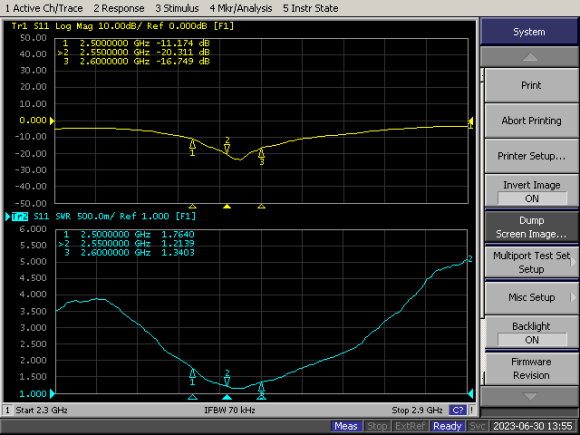Open the Mkr/Analysis menu

click(x=241, y=8)
